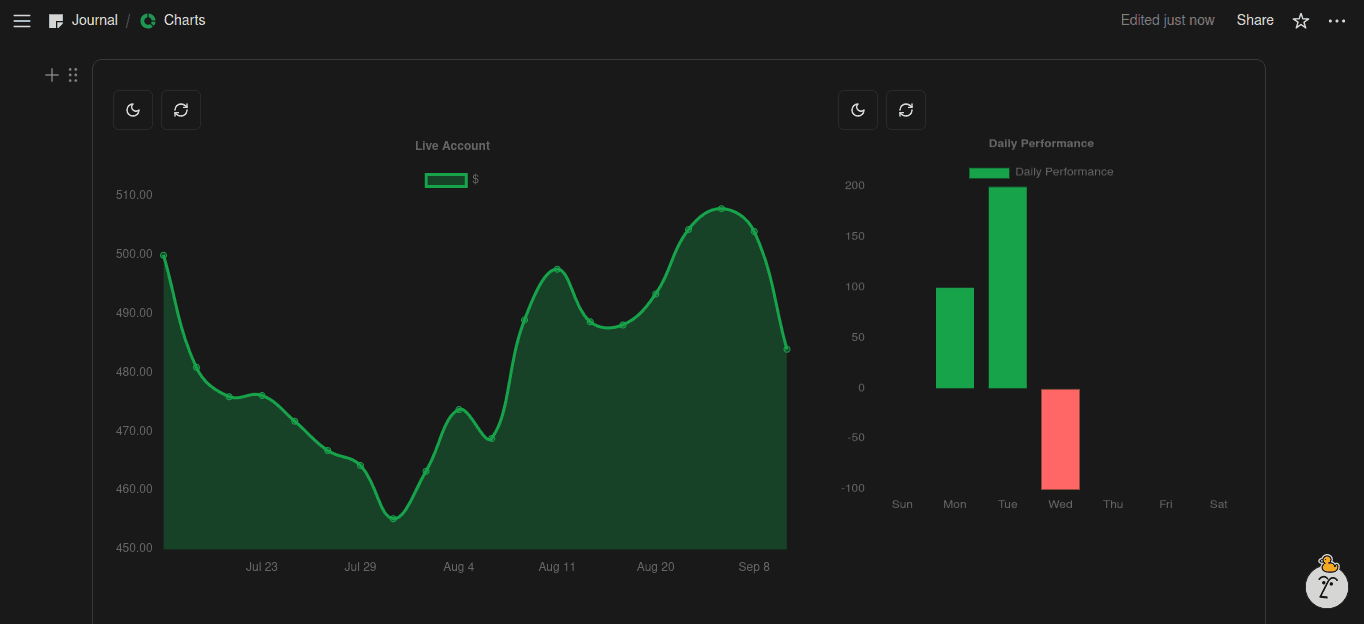Image resolution: width=1364 pixels, height=624 pixels.
Task: Click the green swatch in the $ legend
Action: point(445,179)
